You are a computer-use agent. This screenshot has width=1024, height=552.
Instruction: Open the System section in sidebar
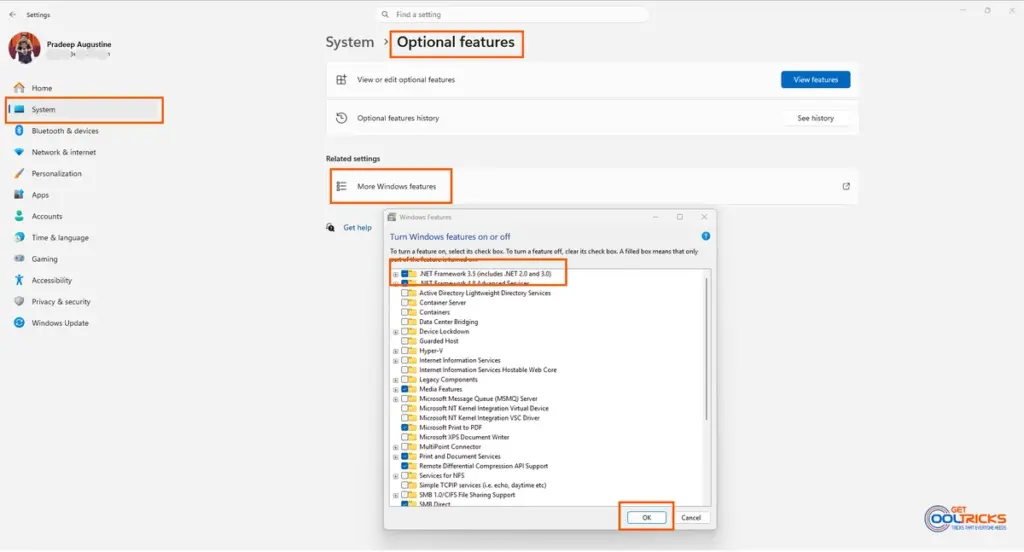(84, 110)
